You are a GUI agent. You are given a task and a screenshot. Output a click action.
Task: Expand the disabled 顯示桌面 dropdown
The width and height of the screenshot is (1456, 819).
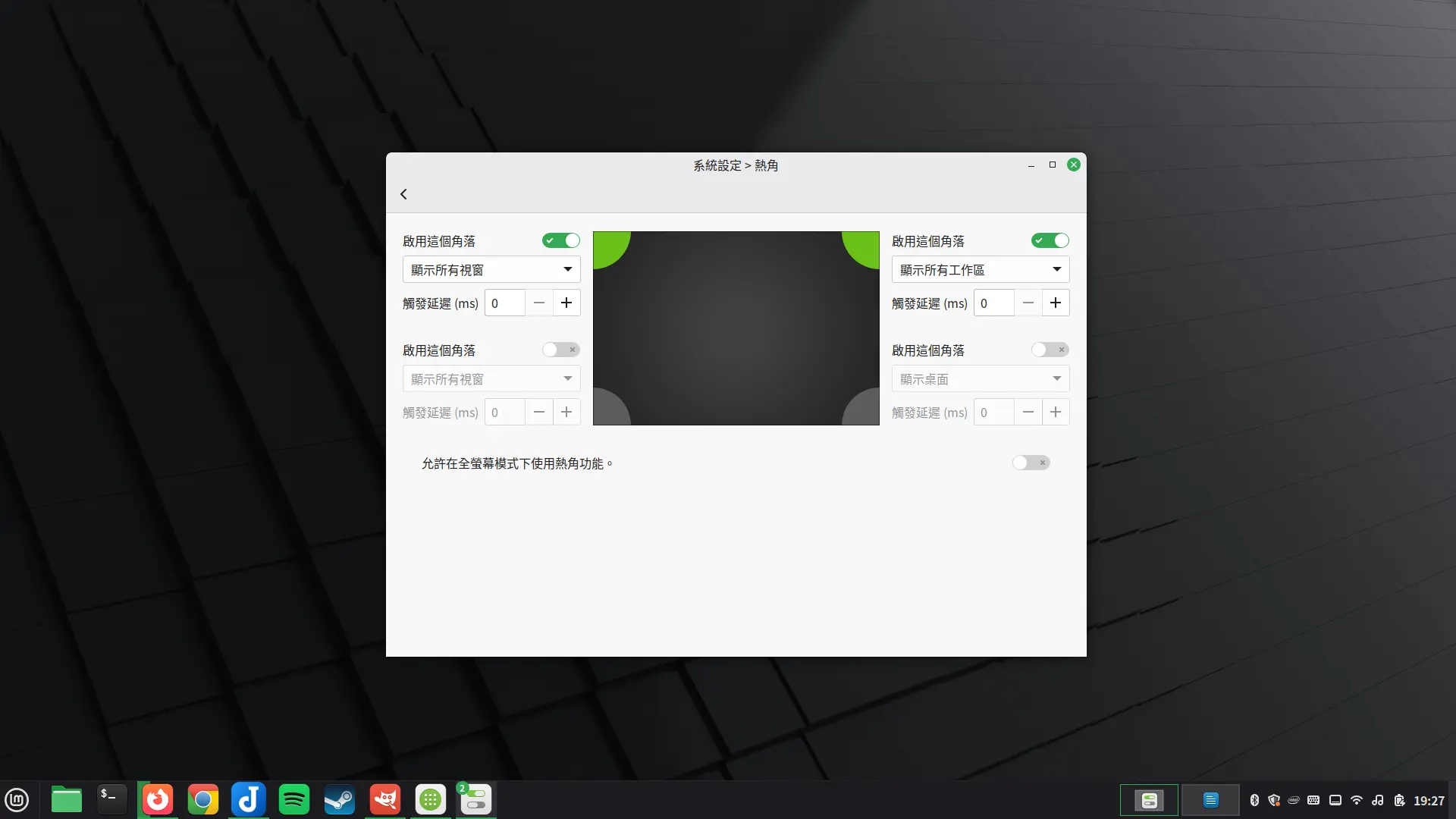pos(980,378)
